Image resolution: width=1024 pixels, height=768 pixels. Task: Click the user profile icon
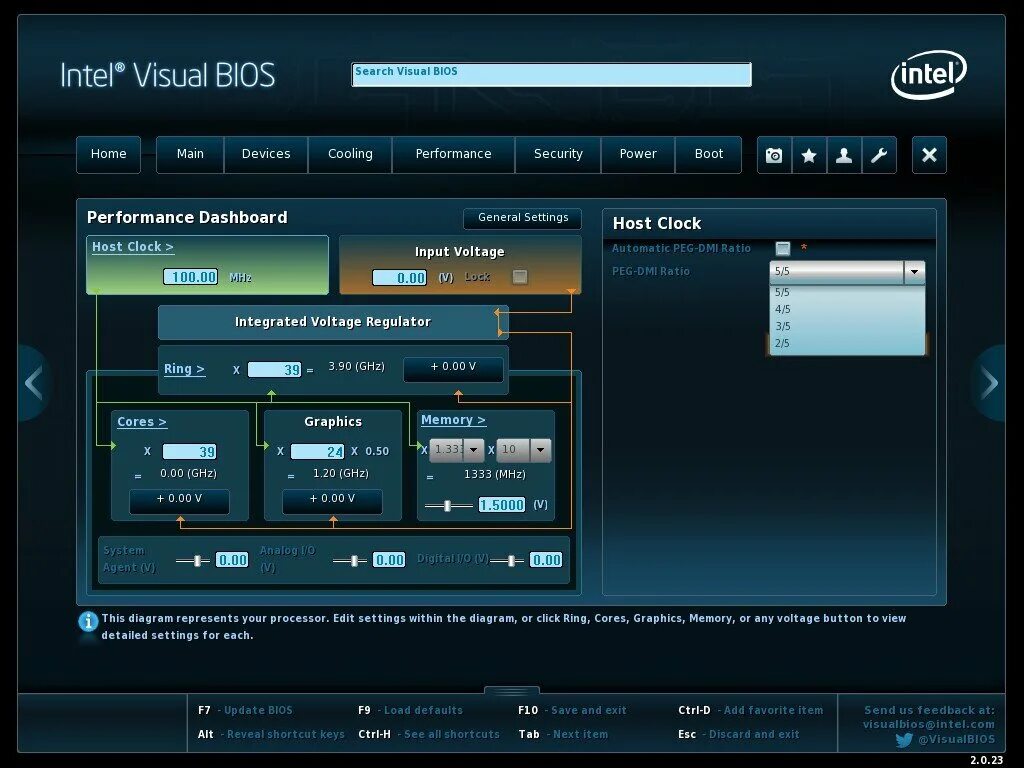click(x=844, y=155)
